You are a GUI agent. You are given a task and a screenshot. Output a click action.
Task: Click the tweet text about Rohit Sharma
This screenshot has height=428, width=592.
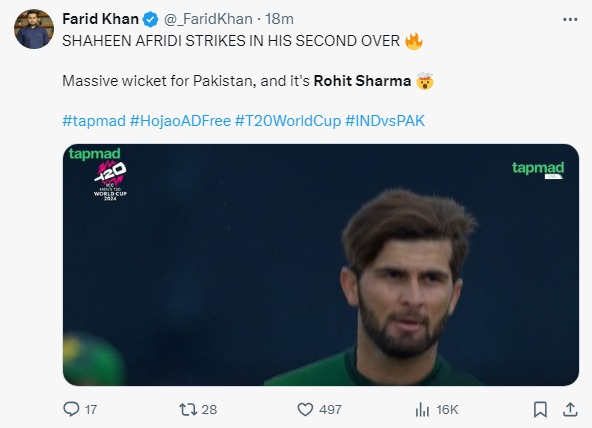pos(248,81)
